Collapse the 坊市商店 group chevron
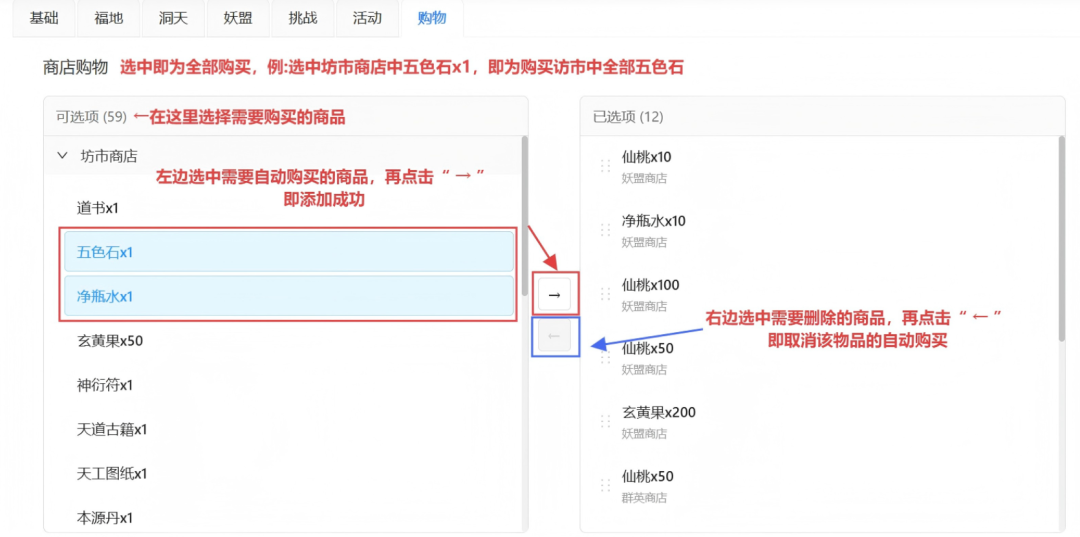This screenshot has height=537, width=1080. pyautogui.click(x=63, y=156)
